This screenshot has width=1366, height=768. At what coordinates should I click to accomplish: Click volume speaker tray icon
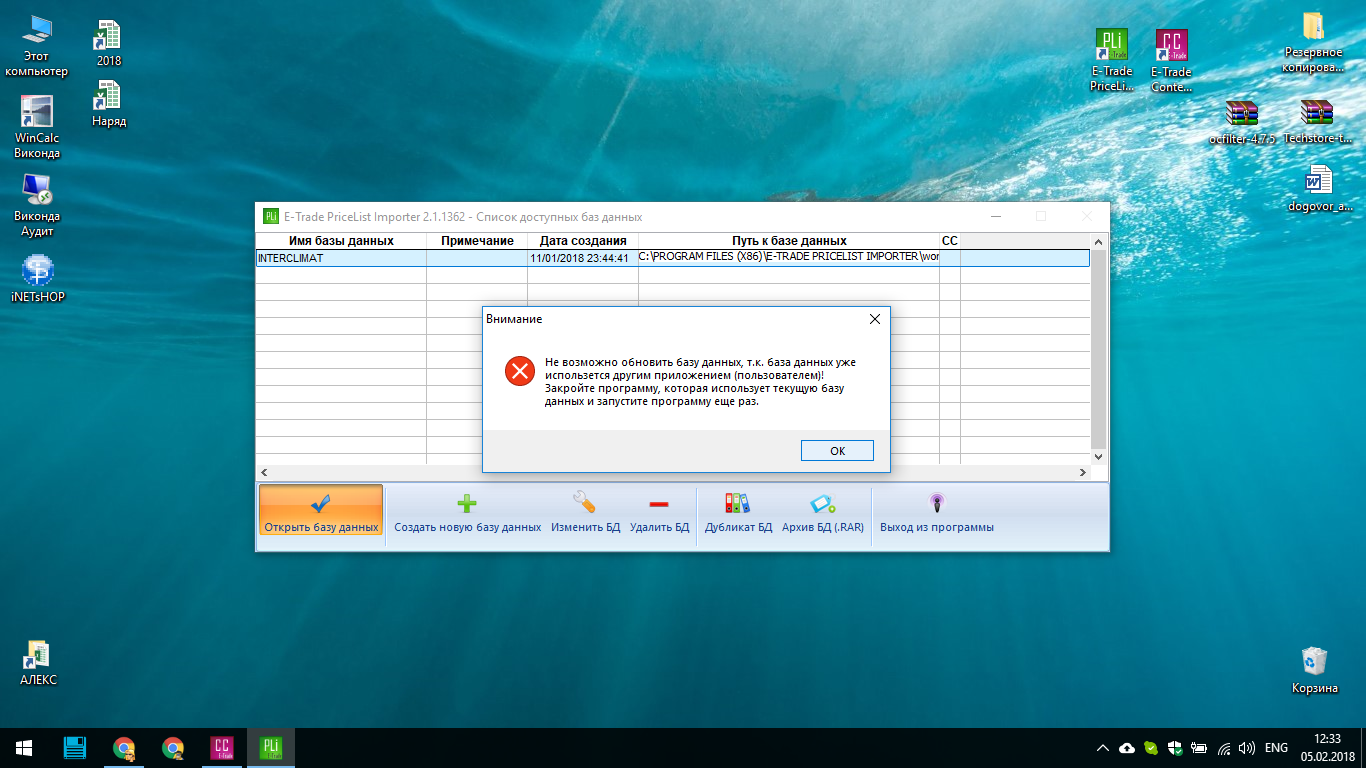pyautogui.click(x=1247, y=747)
